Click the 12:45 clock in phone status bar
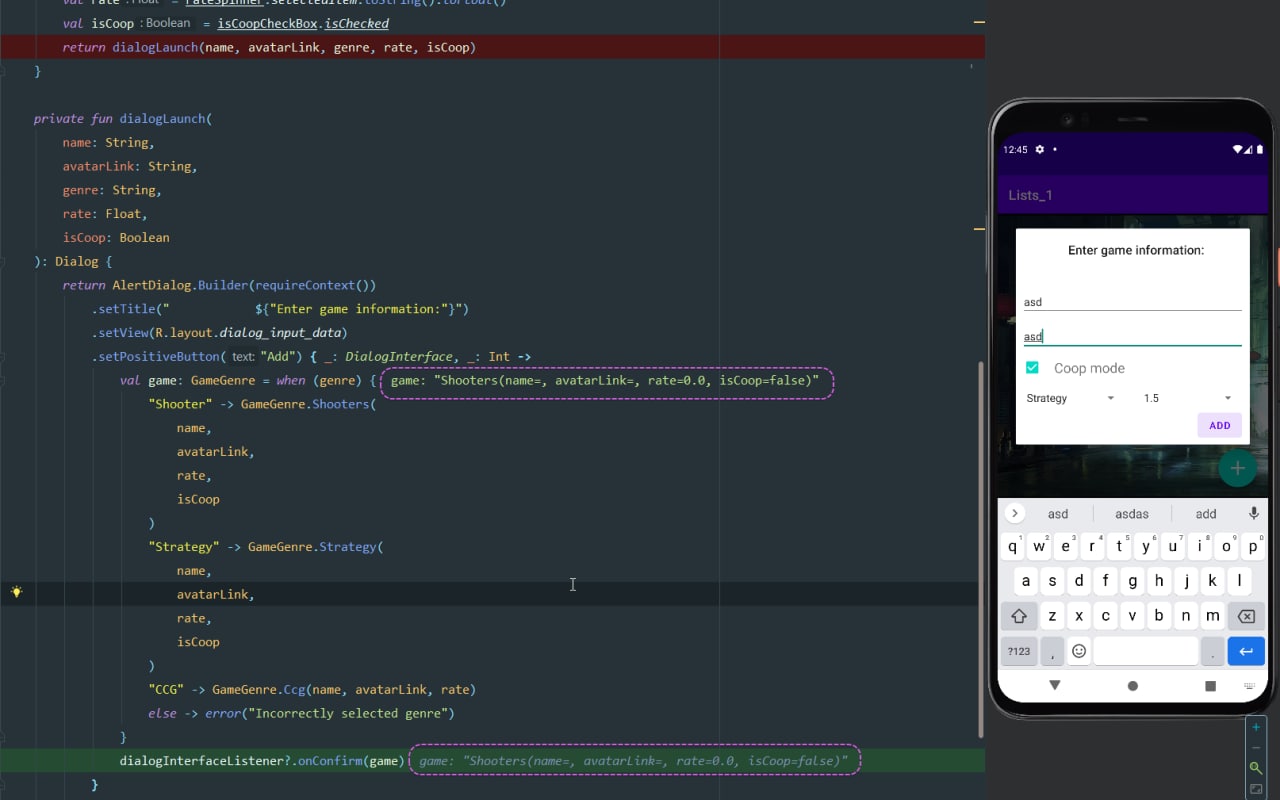The image size is (1280, 800). pyautogui.click(x=1015, y=149)
